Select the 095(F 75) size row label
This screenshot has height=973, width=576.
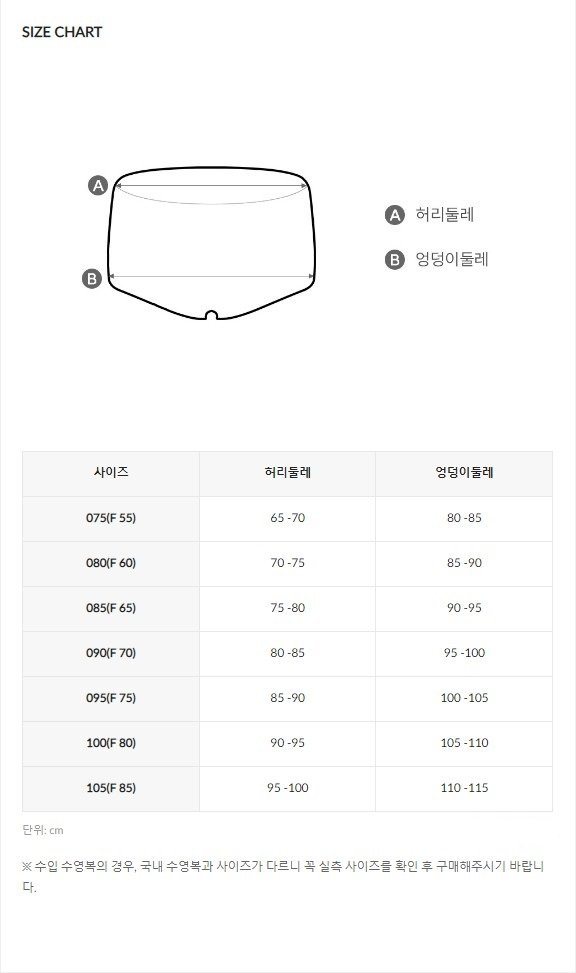[111, 698]
